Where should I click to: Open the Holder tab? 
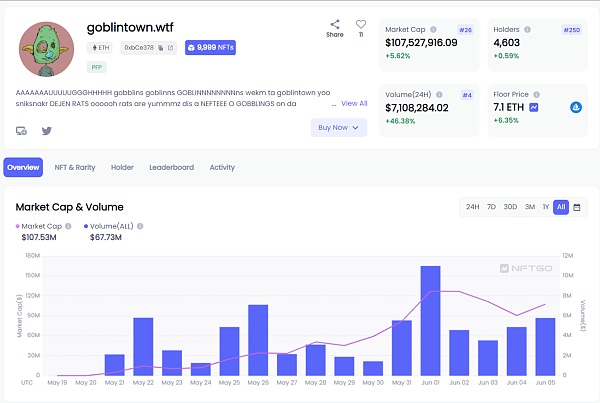click(x=122, y=167)
